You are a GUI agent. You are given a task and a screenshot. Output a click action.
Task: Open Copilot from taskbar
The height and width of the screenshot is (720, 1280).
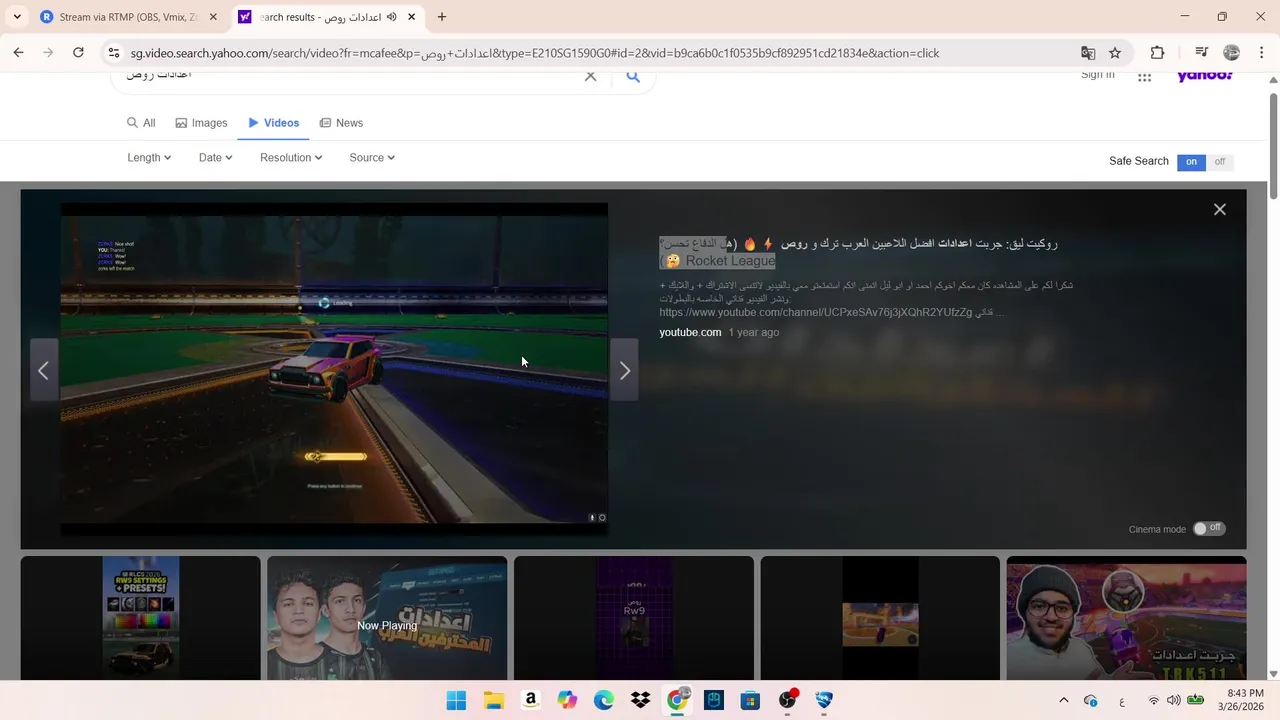click(567, 700)
